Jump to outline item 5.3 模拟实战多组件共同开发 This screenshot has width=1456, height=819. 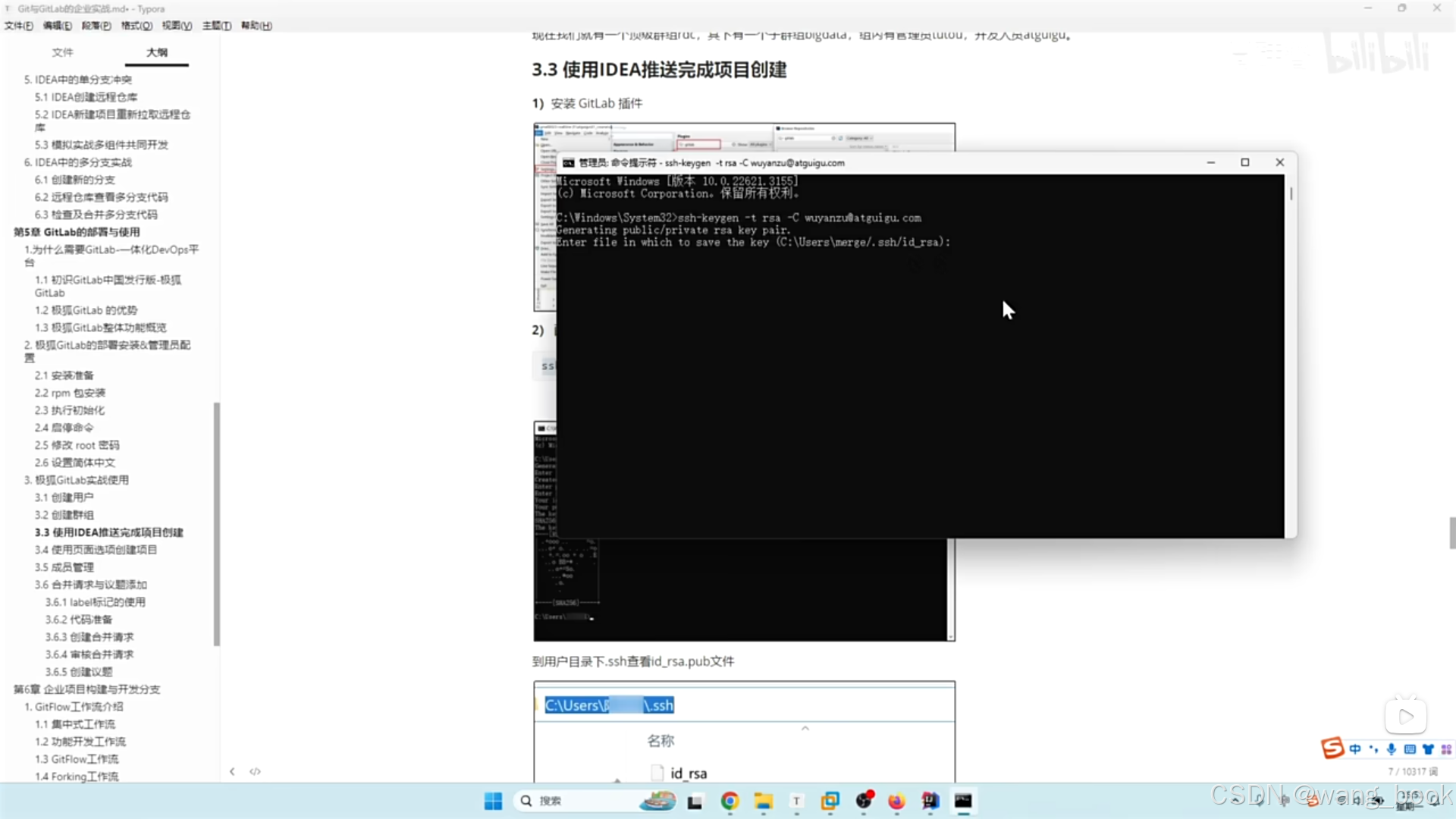[102, 145]
